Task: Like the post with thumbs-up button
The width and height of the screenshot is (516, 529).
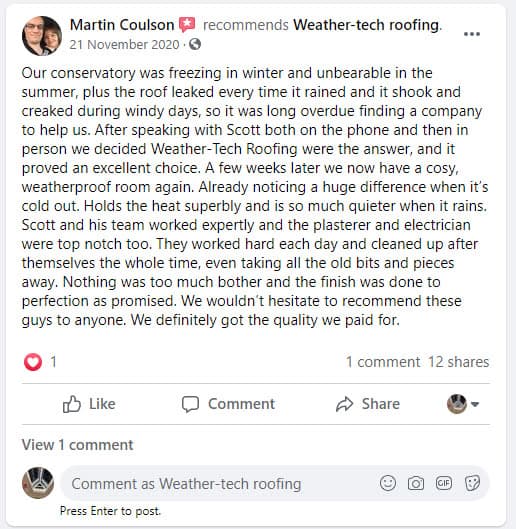Action: point(89,404)
